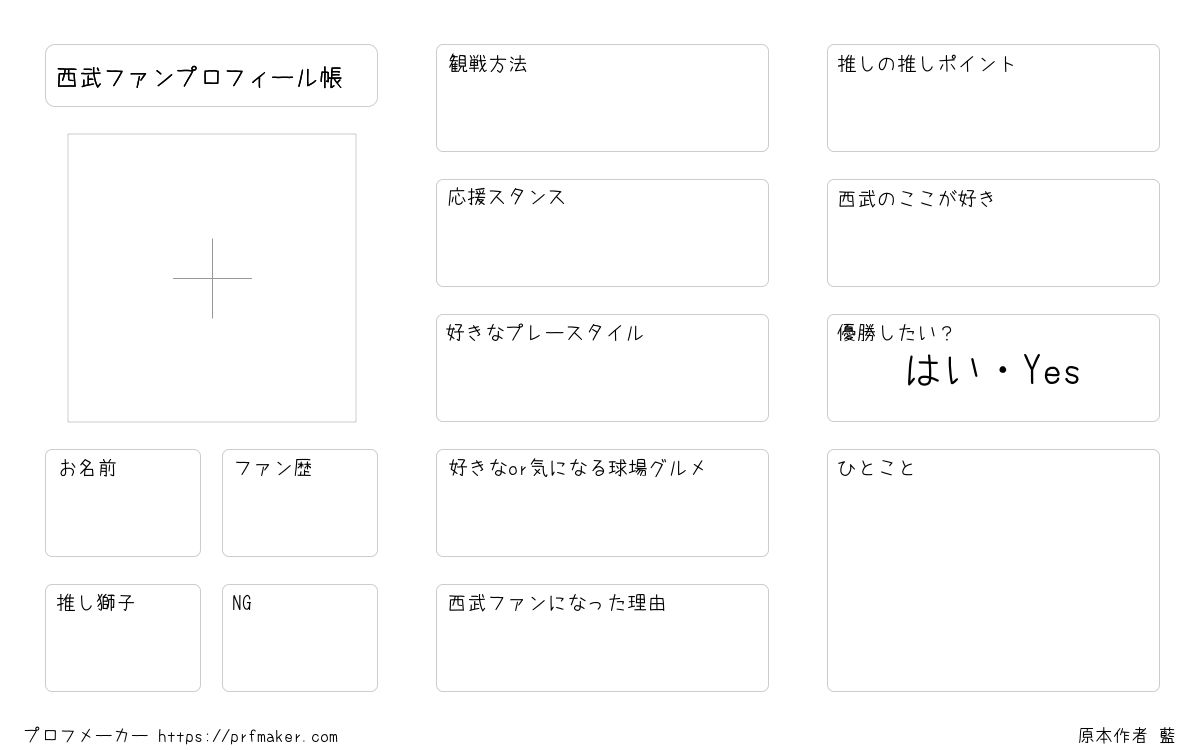Screen dimensions: 1200x750
Task: Select the ファン歴 field box
Action: click(300, 503)
